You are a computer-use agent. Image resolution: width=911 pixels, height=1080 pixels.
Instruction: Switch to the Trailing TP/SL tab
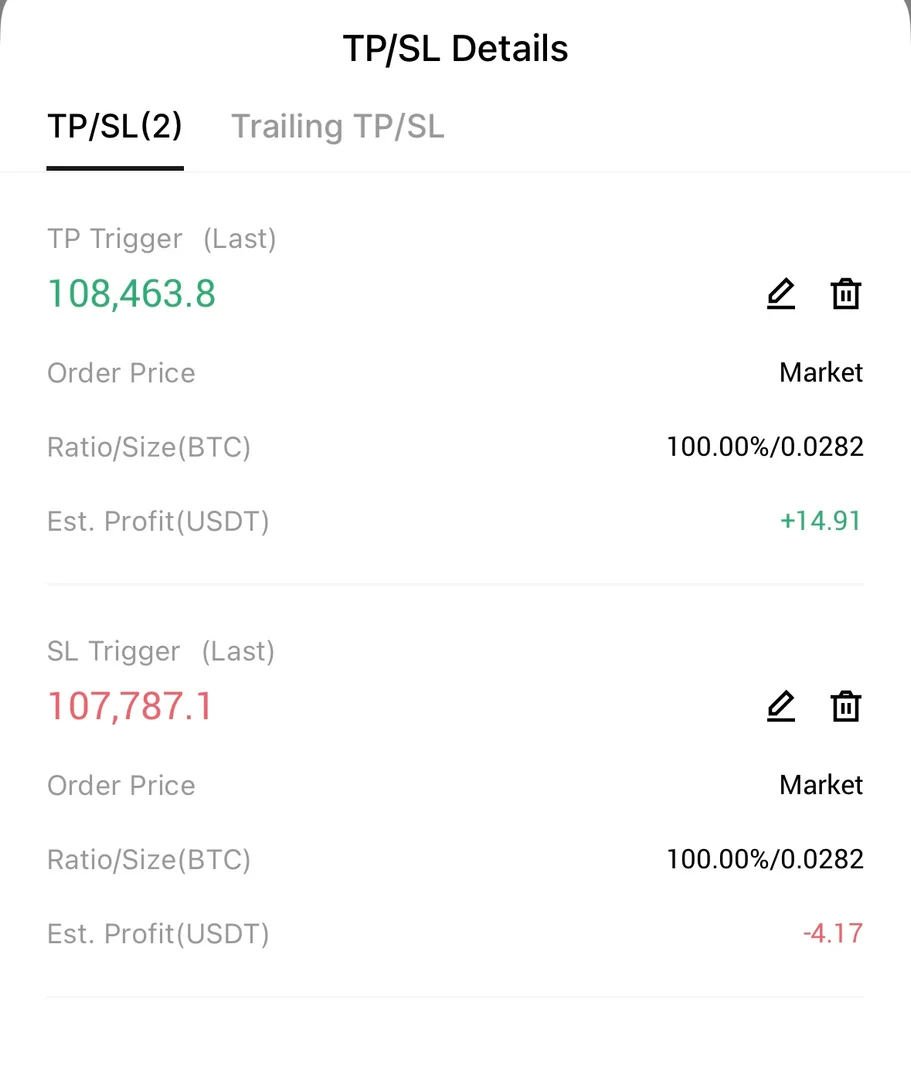pyautogui.click(x=338, y=127)
